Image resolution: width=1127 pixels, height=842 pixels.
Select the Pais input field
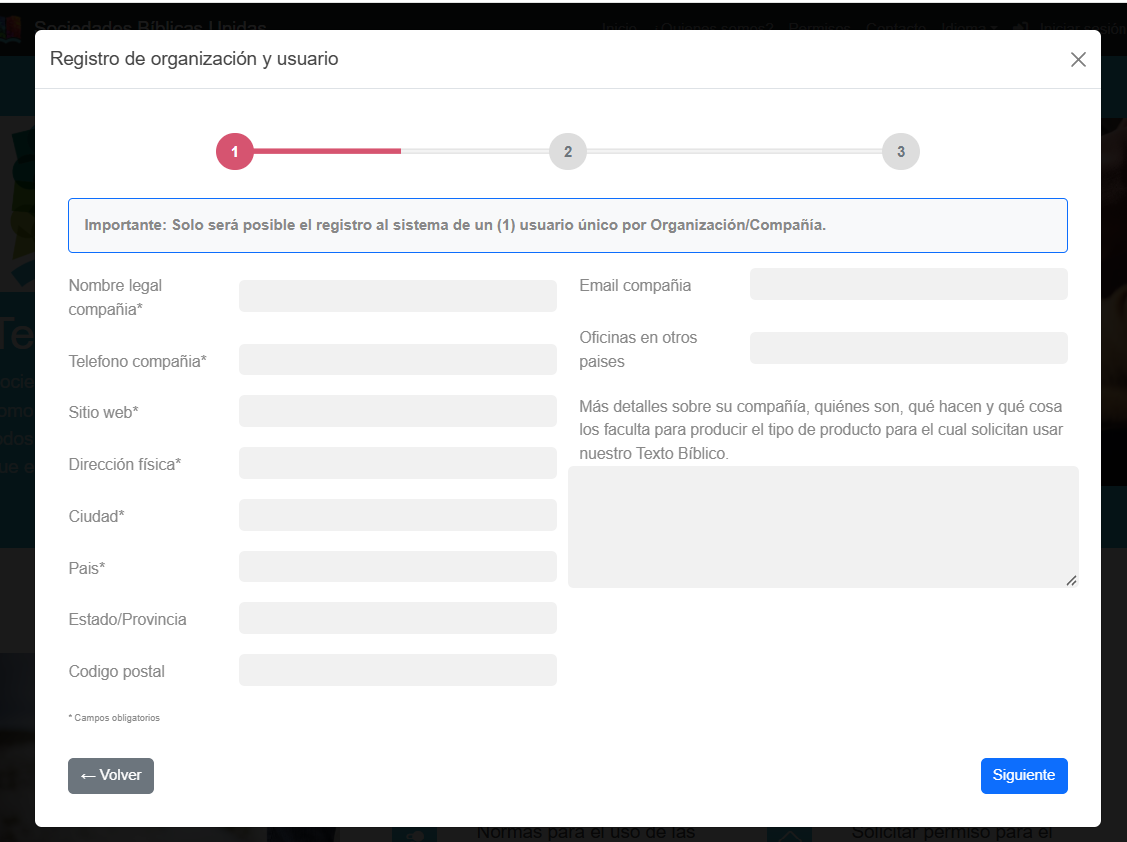(x=397, y=567)
